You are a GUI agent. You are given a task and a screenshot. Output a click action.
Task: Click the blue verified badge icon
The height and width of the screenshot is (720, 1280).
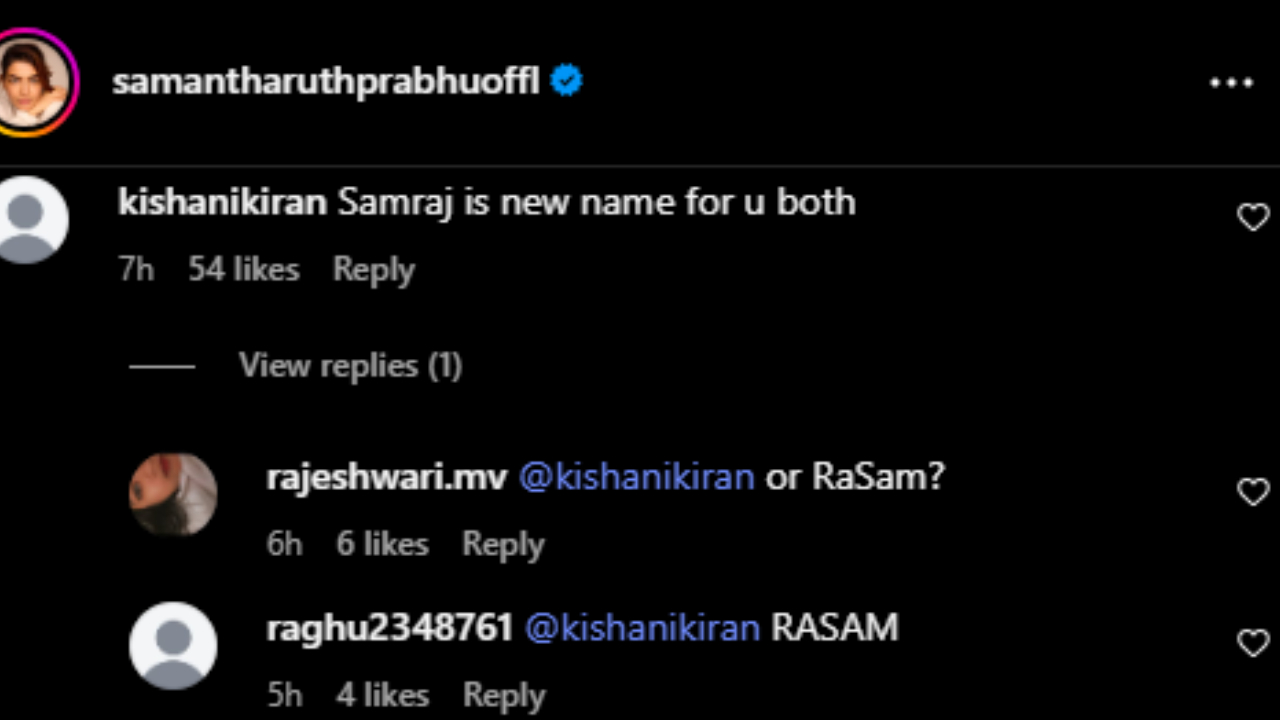coord(567,81)
